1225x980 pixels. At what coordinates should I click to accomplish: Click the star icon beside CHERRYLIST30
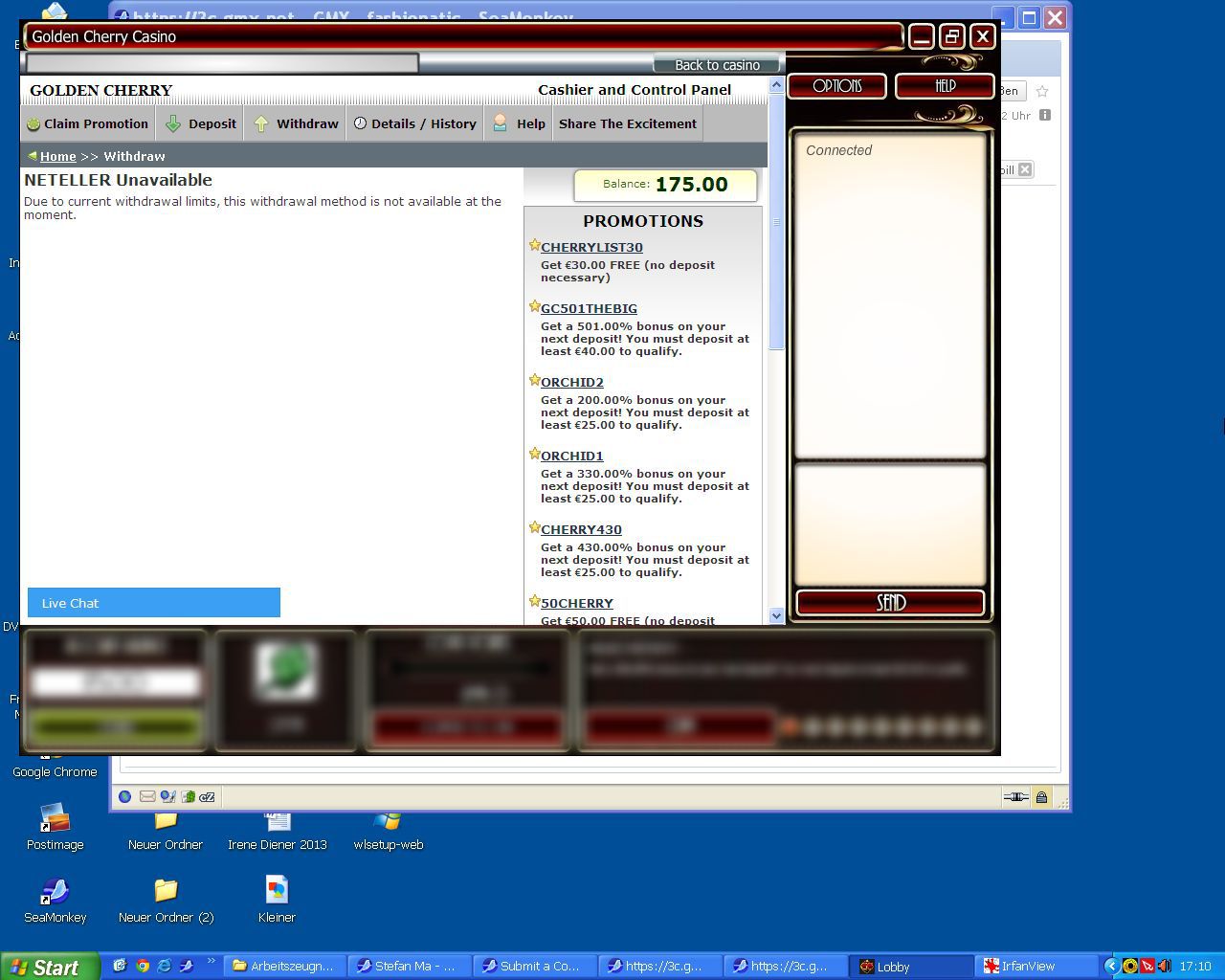pos(534,245)
